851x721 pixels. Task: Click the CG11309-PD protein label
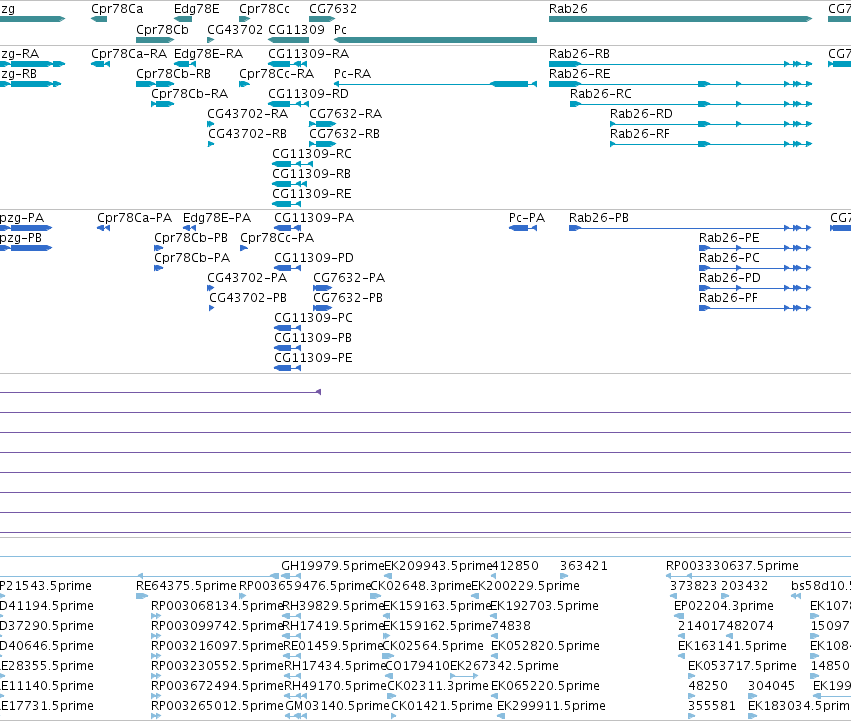pos(314,258)
